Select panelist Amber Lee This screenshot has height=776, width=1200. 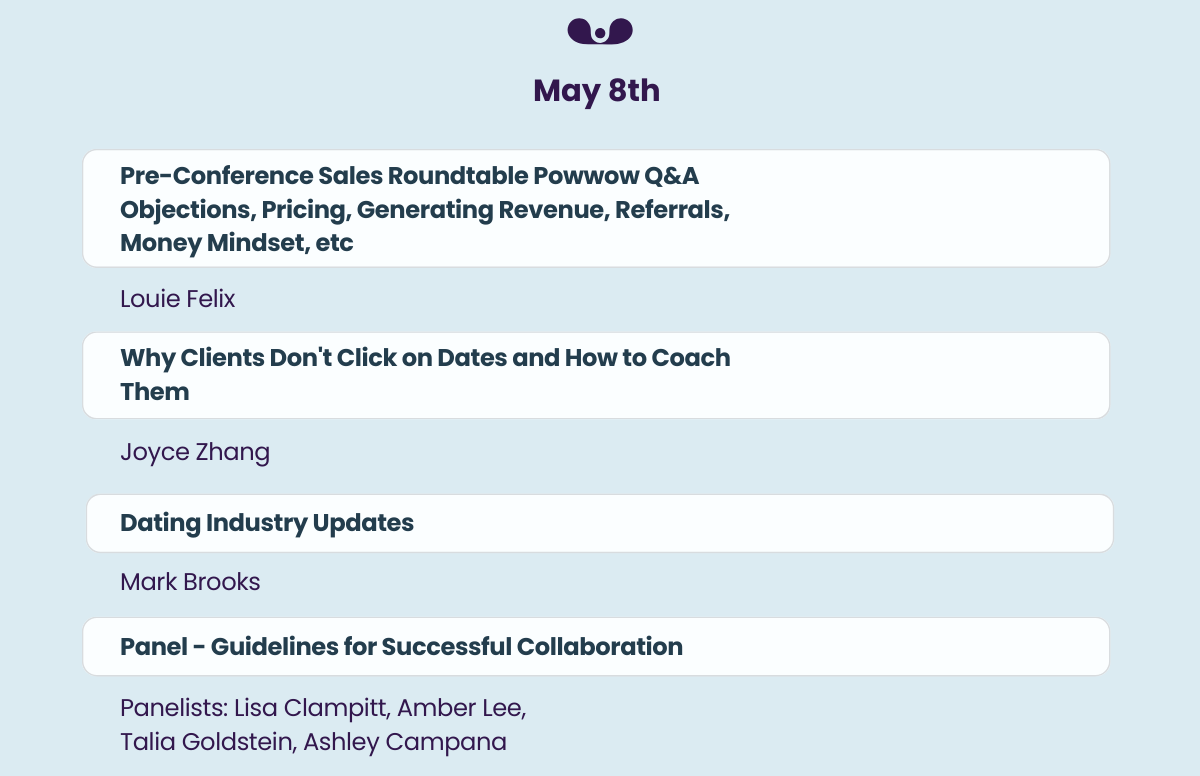pos(460,708)
